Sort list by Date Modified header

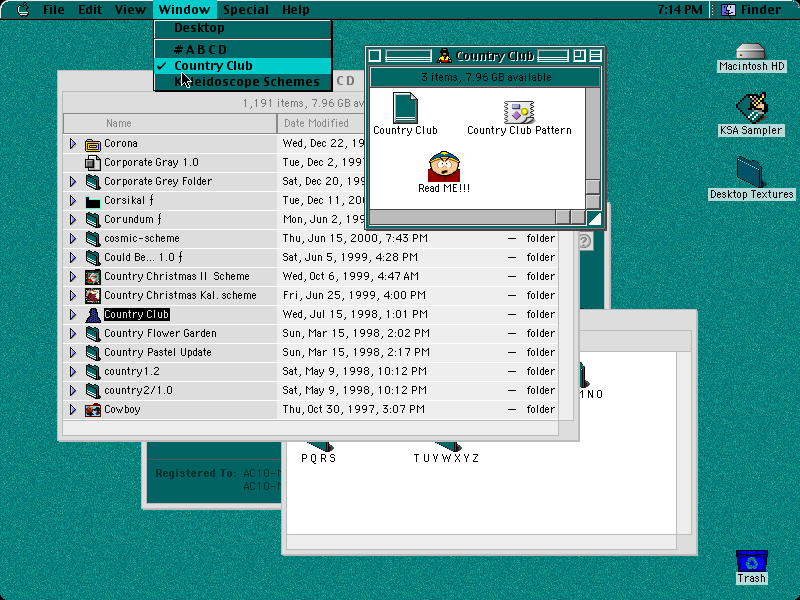(321, 123)
